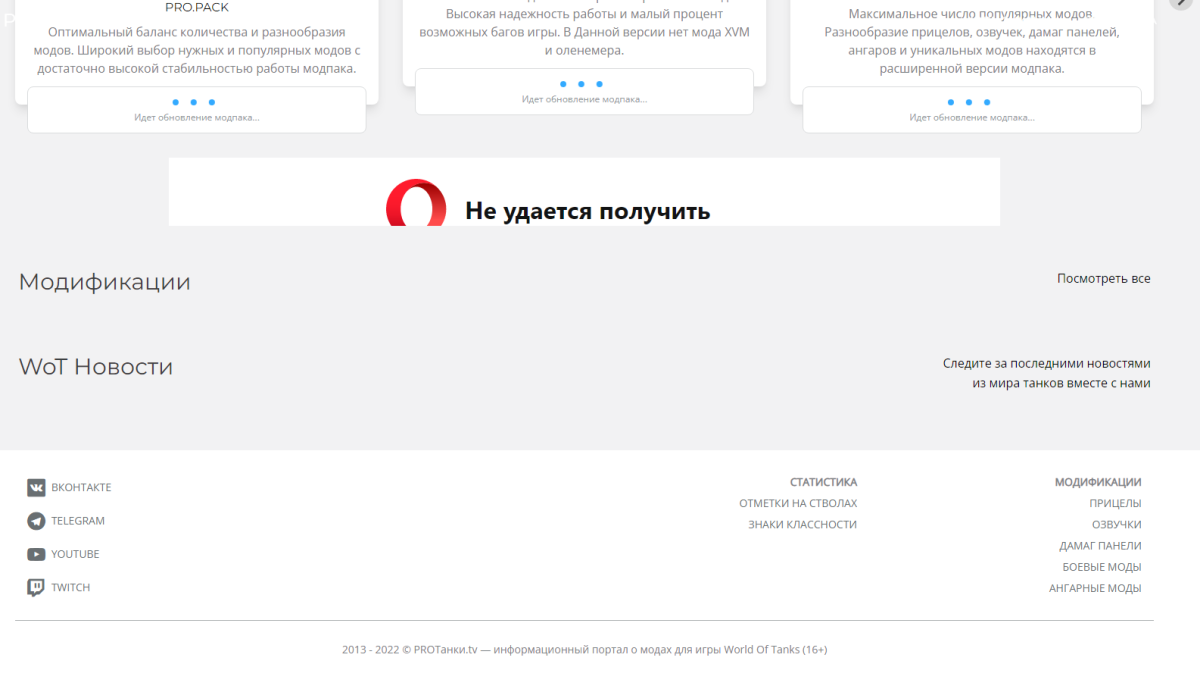Click the PRO.PACK modpack update button
This screenshot has height=689, width=1200.
coord(196,110)
